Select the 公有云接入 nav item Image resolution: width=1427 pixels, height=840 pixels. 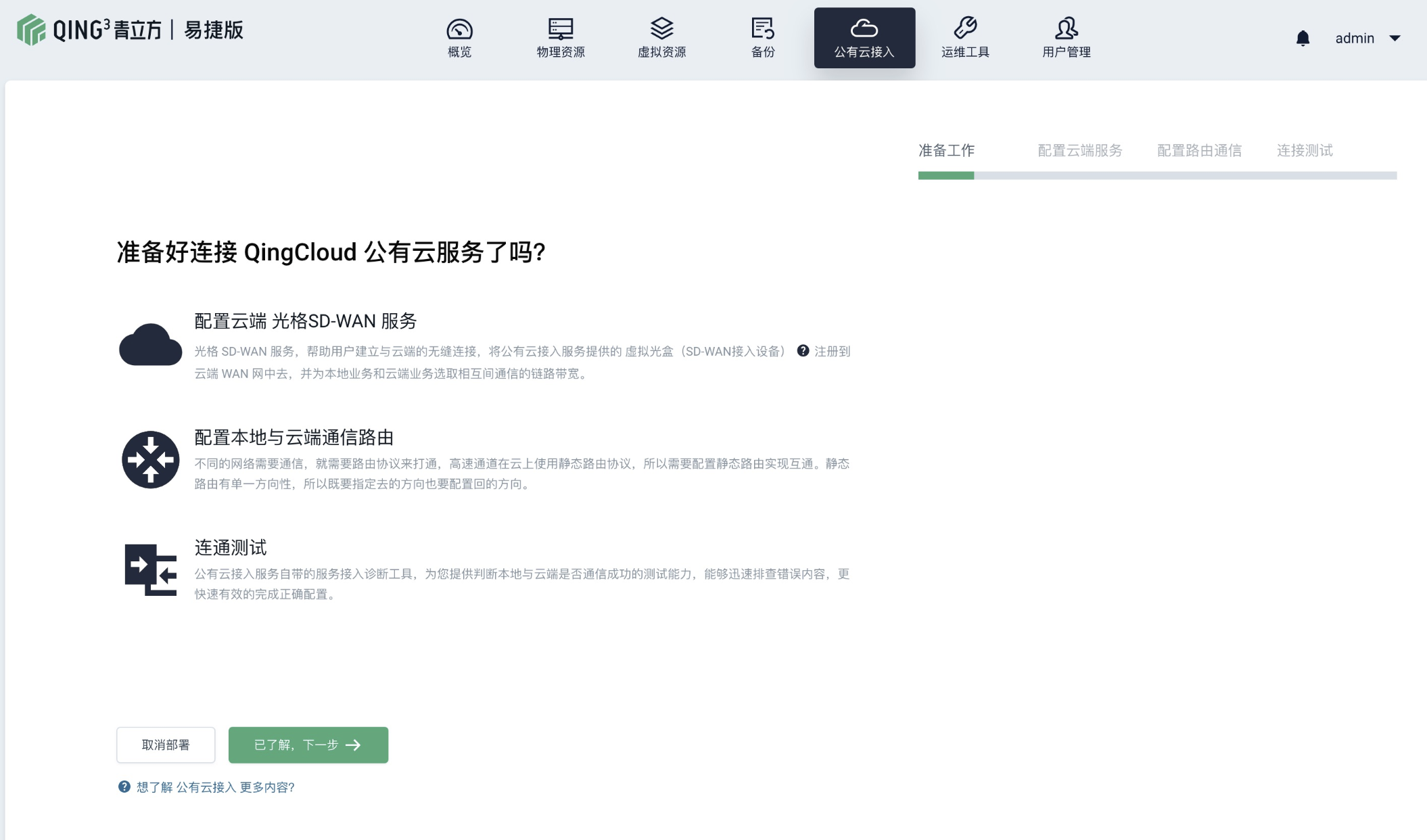[864, 38]
